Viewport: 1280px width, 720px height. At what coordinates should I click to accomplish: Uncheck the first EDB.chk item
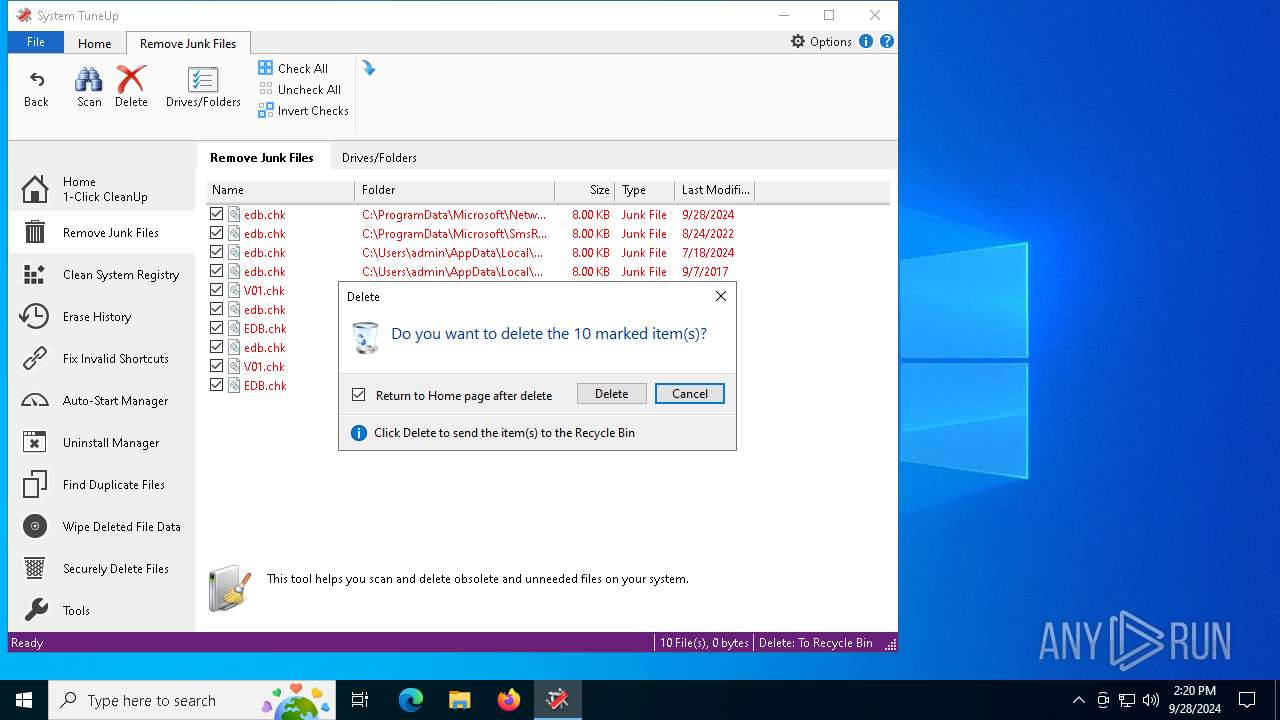point(216,328)
